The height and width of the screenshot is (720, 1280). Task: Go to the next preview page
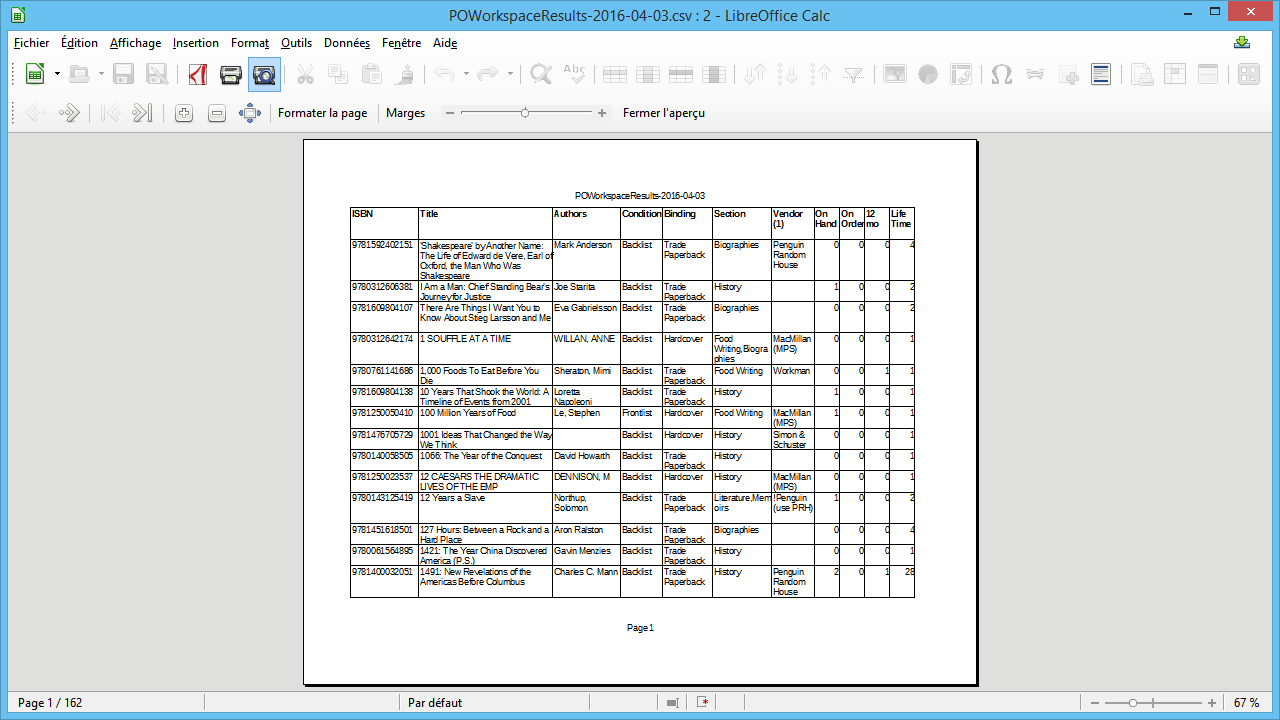[69, 113]
